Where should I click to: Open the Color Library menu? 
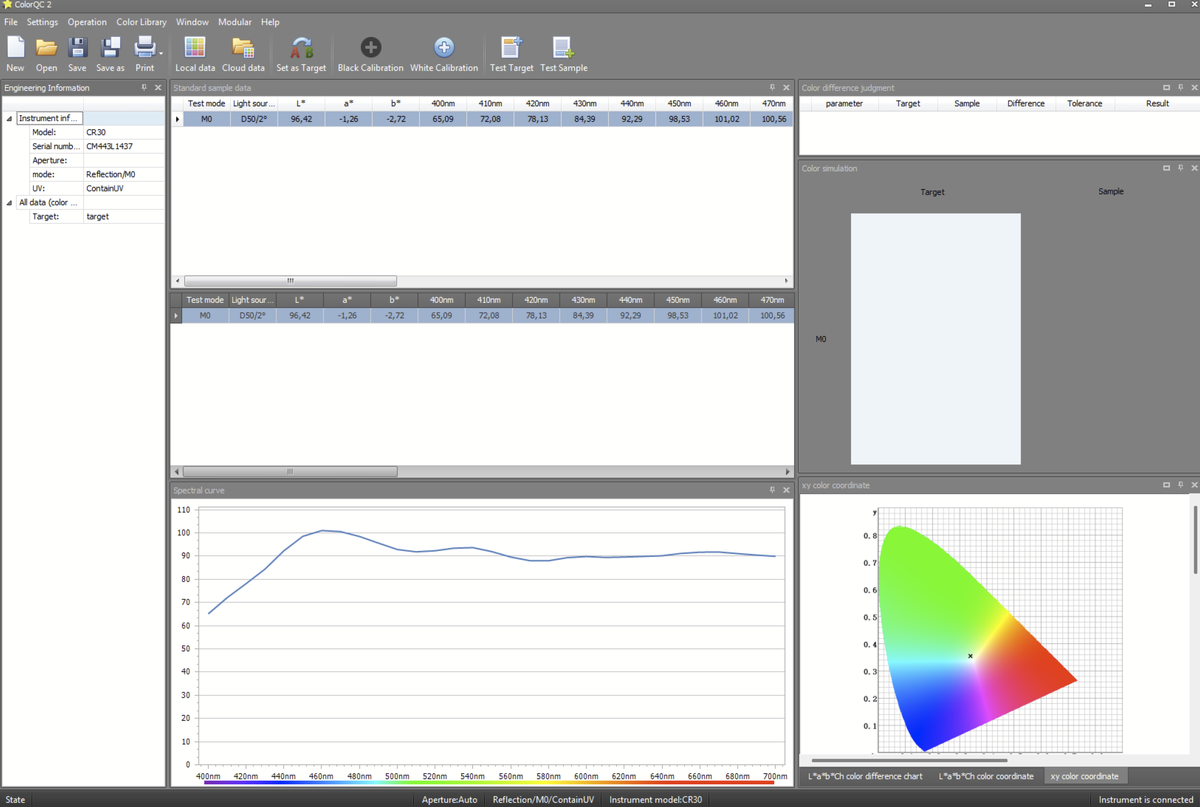[141, 22]
